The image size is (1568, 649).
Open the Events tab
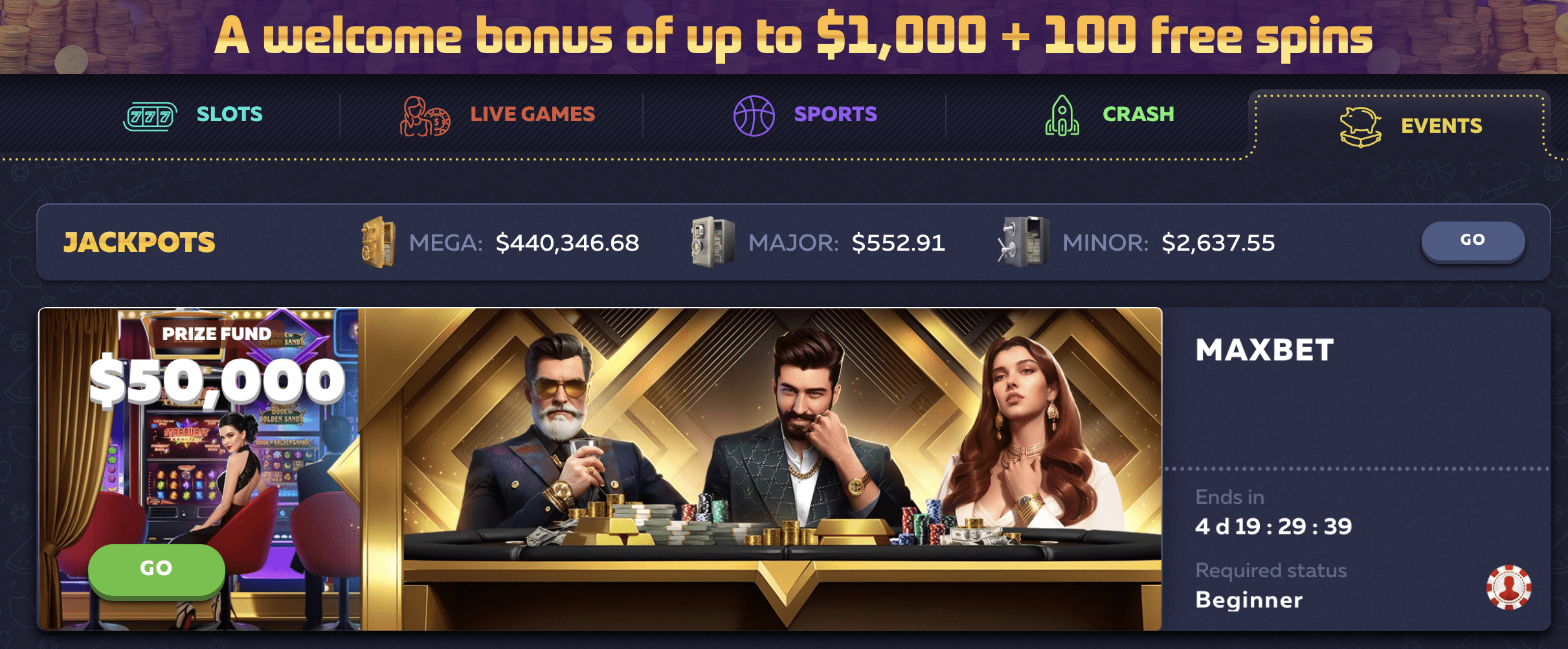click(1441, 126)
